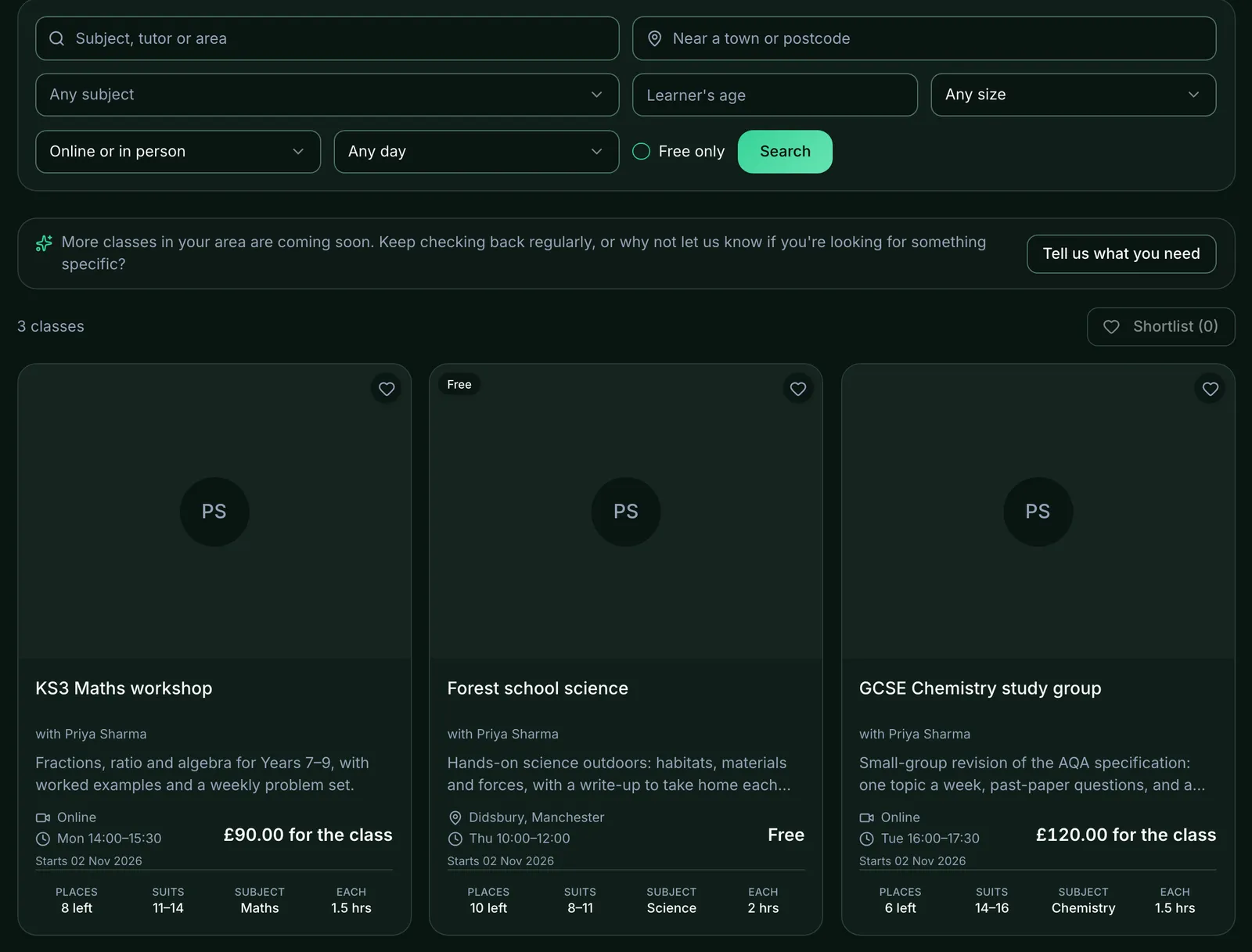Click the 3 classes results count
The width and height of the screenshot is (1252, 952).
click(x=51, y=327)
